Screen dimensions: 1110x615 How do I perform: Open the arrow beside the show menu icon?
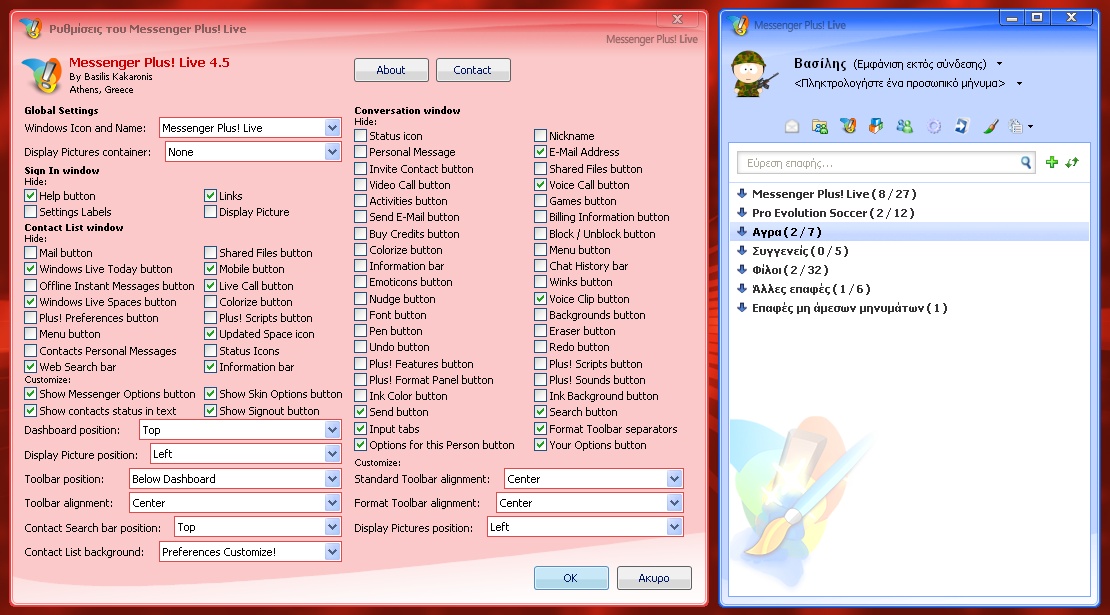coord(1030,127)
